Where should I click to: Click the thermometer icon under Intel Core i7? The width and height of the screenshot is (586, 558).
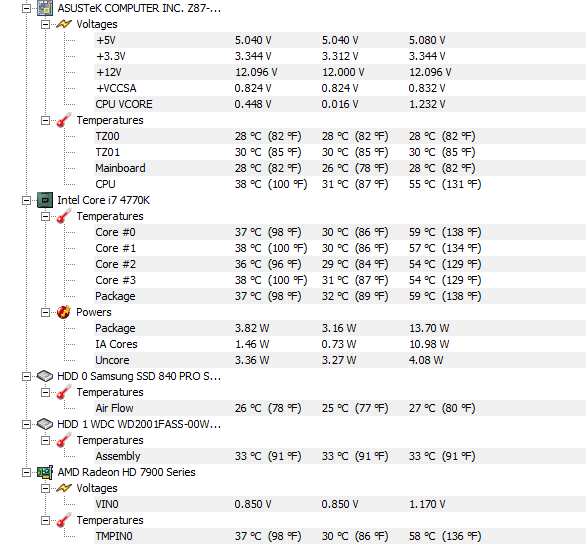[x=64, y=216]
